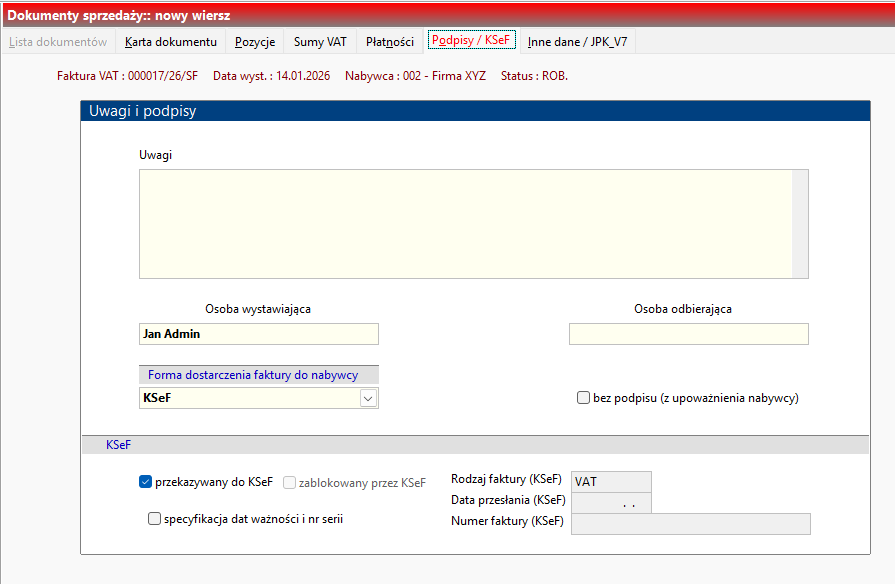
Task: Select the Płatności tab
Action: point(389,42)
